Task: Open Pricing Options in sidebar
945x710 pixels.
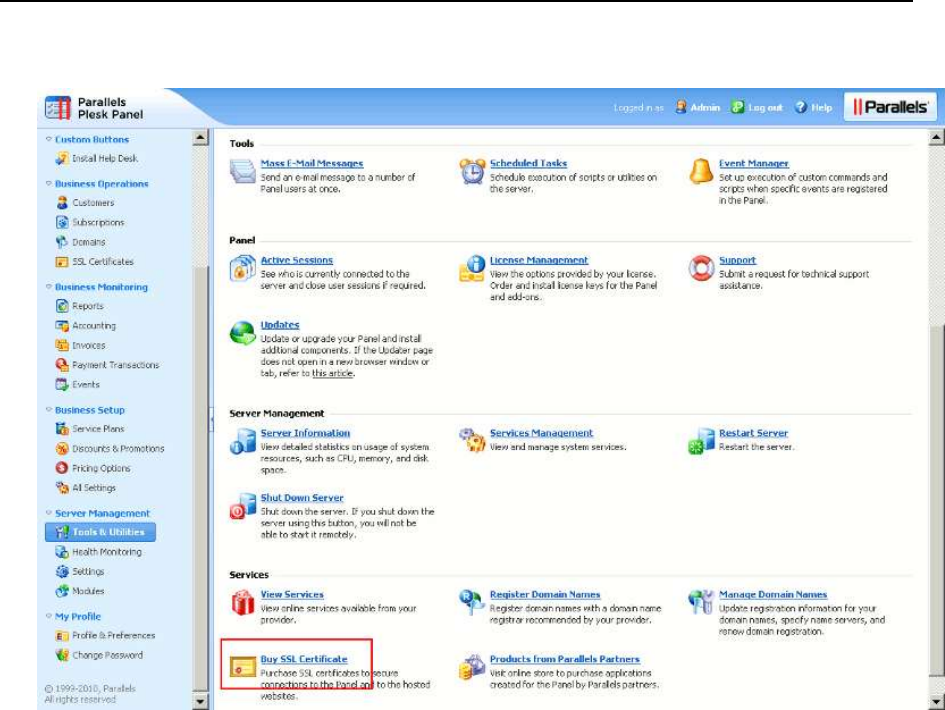Action: pyautogui.click(x=93, y=468)
